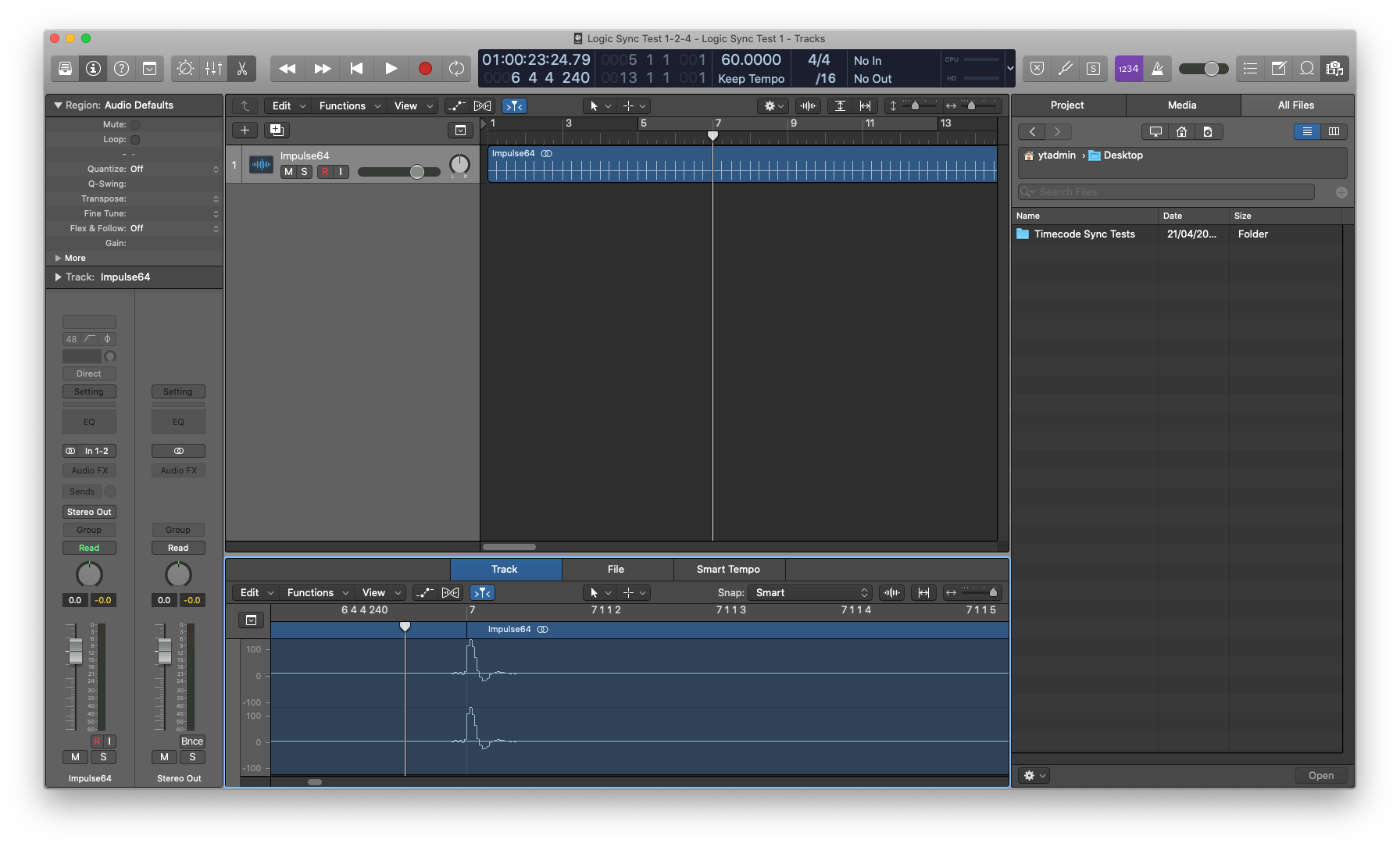The height and width of the screenshot is (847, 1400).
Task: Switch to the Project browser tab
Action: (x=1067, y=105)
